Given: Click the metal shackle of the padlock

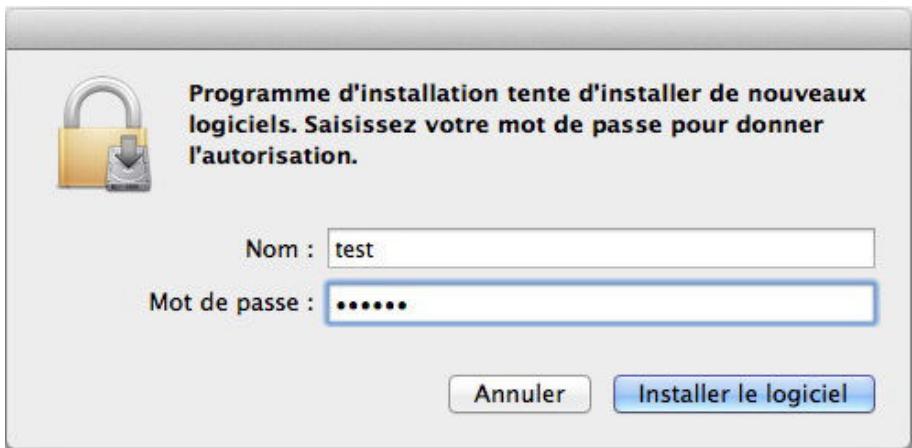Looking at the screenshot, I should pyautogui.click(x=104, y=99).
